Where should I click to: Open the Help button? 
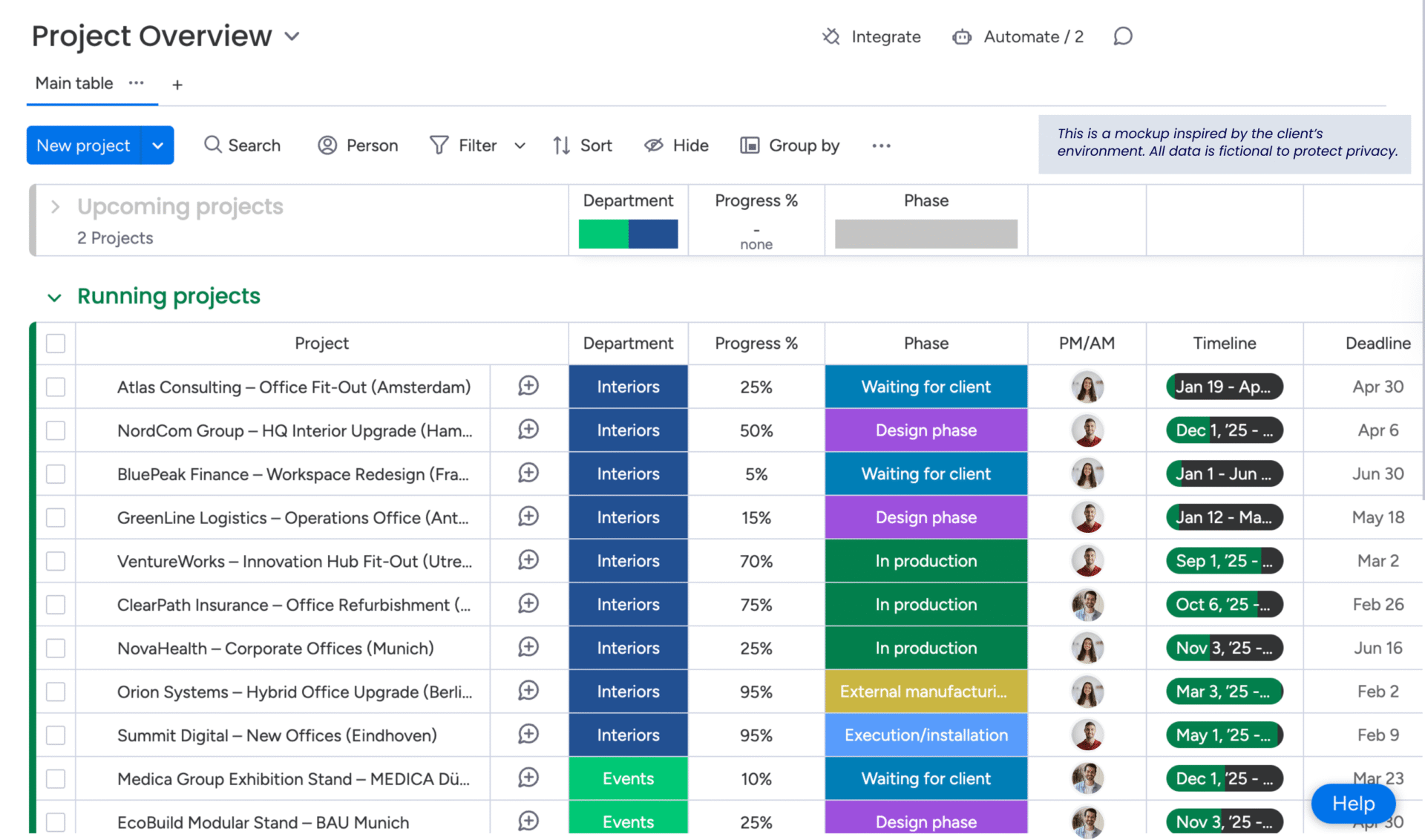(1352, 803)
